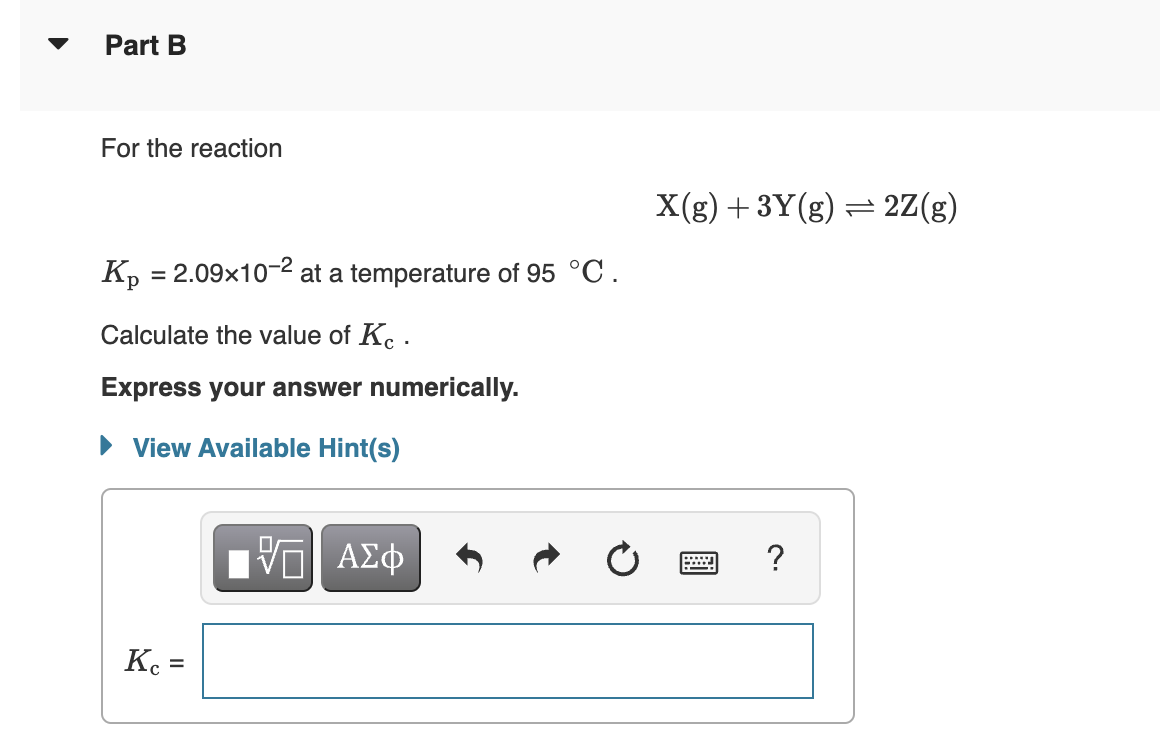Open help question mark icon
Image resolution: width=1160 pixels, height=744 pixels.
pyautogui.click(x=775, y=558)
